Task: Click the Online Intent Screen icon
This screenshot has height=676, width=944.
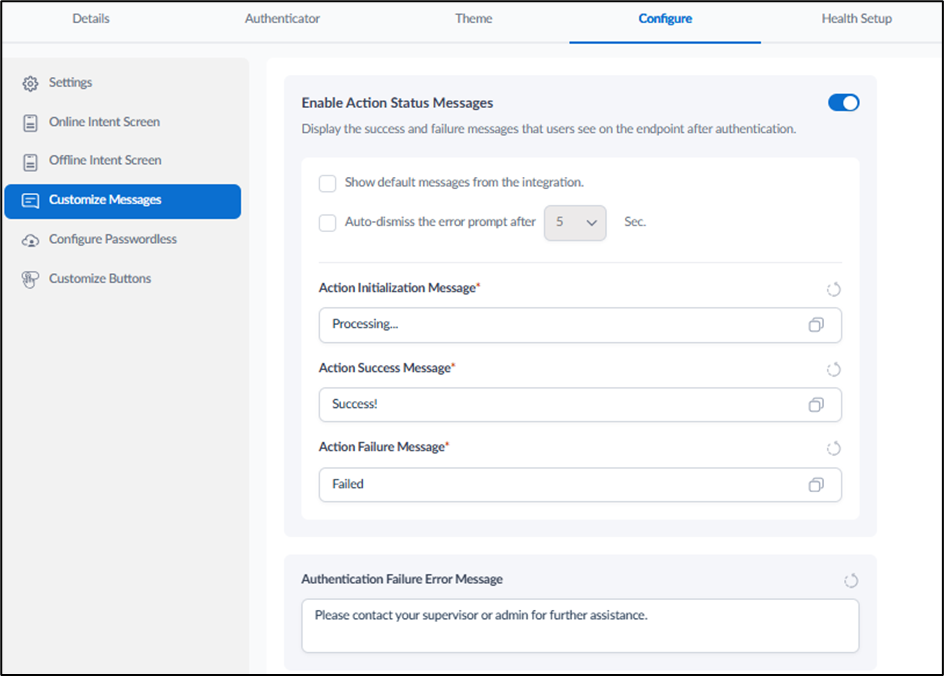Action: tap(30, 123)
